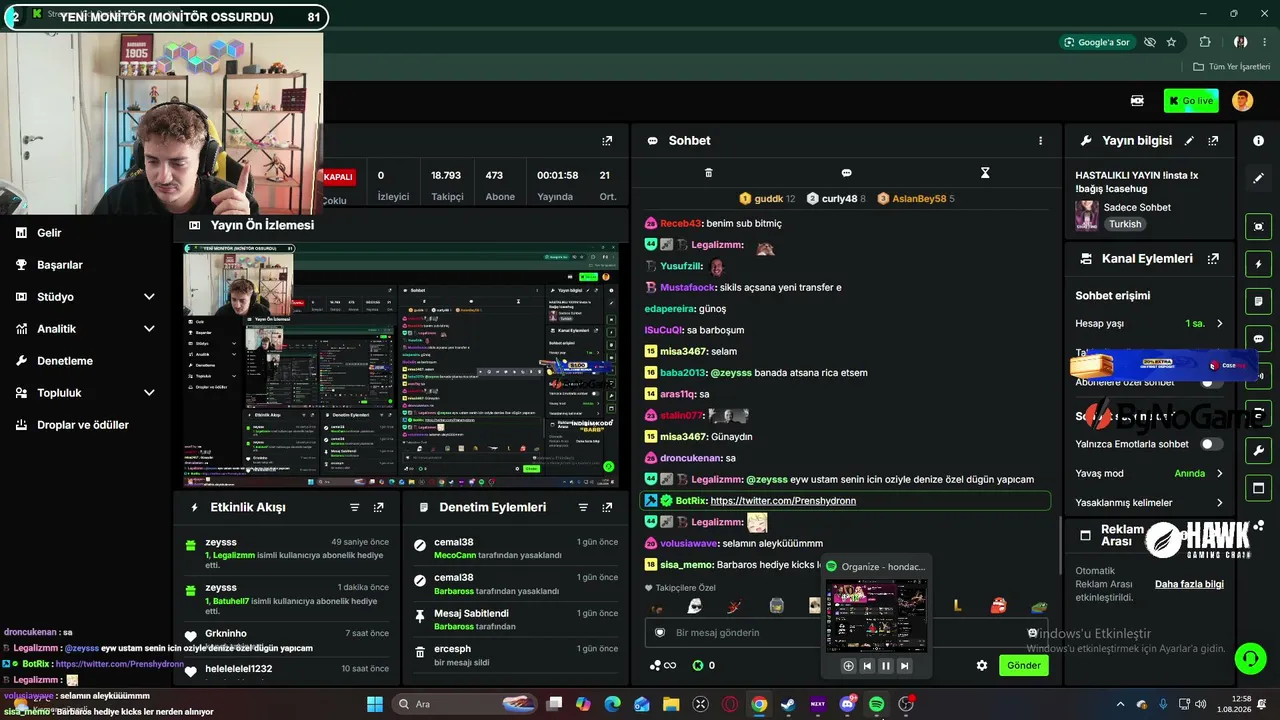This screenshot has width=1280, height=720.
Task: Click the focus frame icon in right rail
Action: (1258, 226)
